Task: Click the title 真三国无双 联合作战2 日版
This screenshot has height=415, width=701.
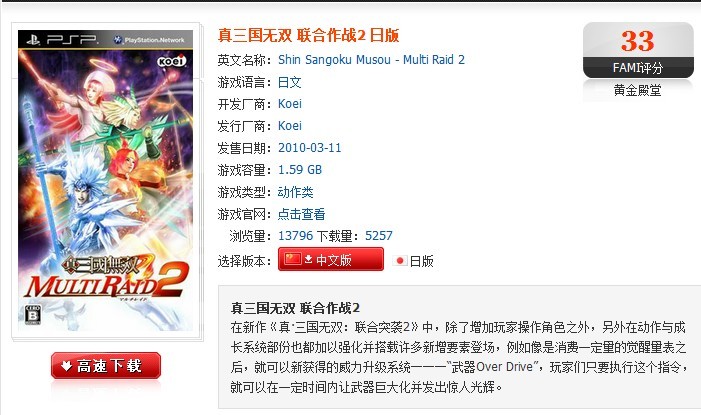Action: click(x=308, y=35)
